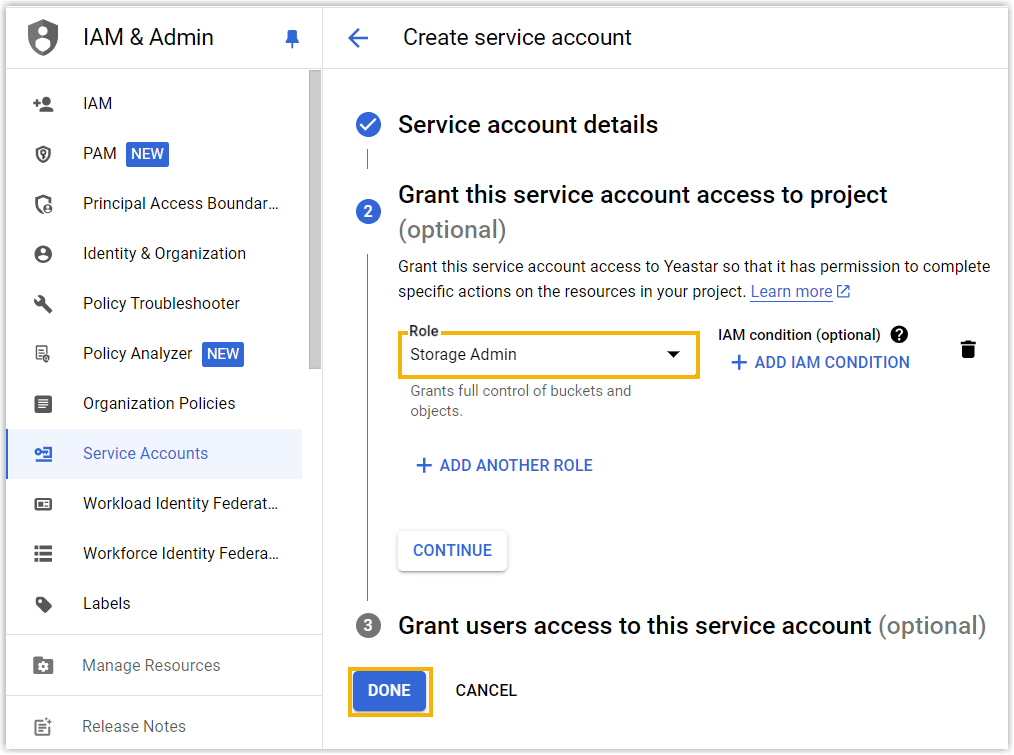Delete the Storage Admin role row
This screenshot has width=1014, height=755.
[968, 348]
